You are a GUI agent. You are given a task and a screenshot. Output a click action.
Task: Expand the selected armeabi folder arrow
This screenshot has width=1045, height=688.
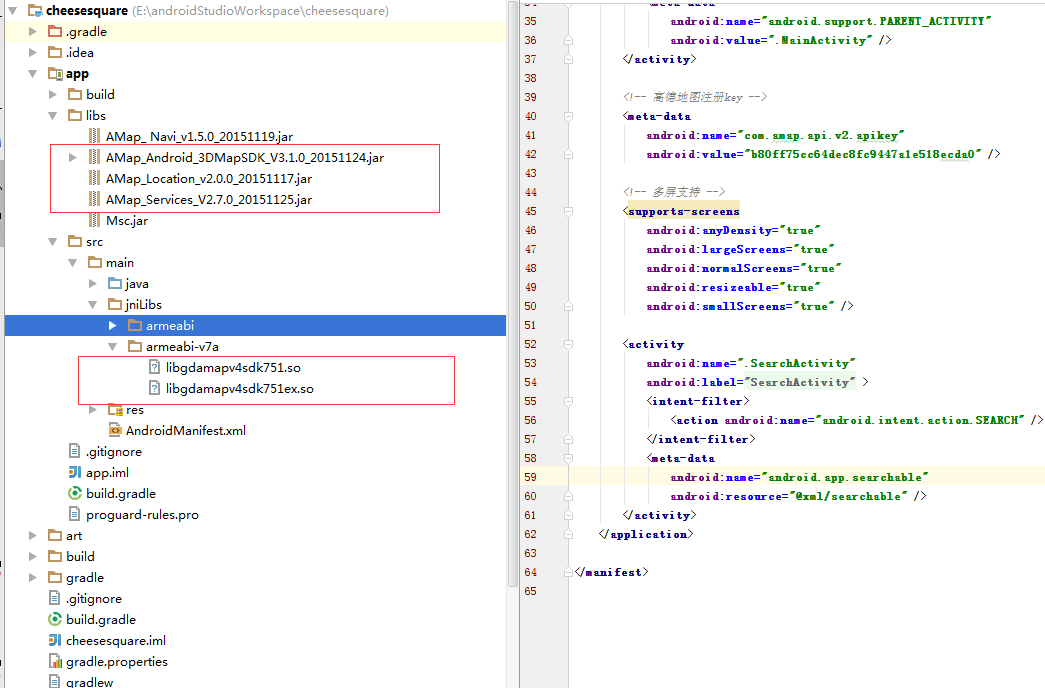point(113,325)
